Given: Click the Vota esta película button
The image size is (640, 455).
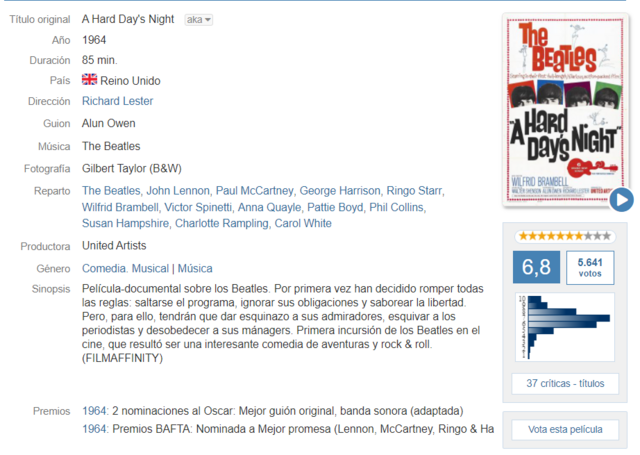Looking at the screenshot, I should 565,430.
